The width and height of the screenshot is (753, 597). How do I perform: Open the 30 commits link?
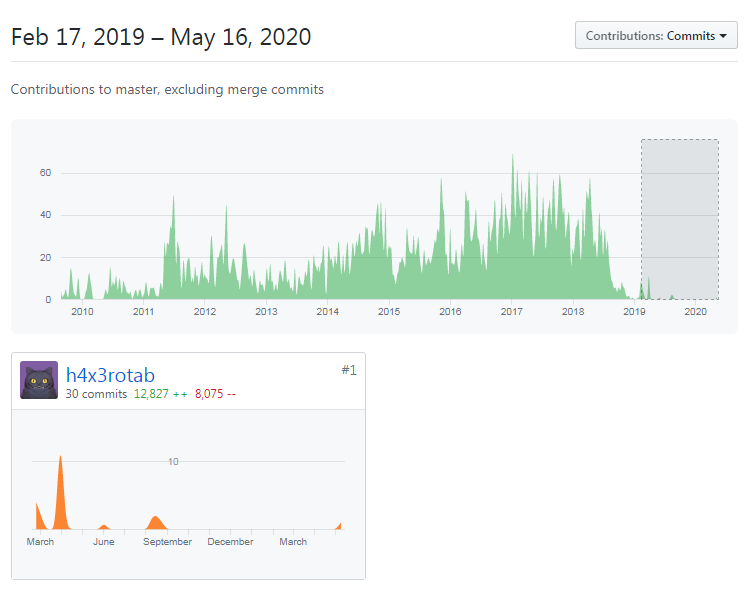pyautogui.click(x=96, y=394)
